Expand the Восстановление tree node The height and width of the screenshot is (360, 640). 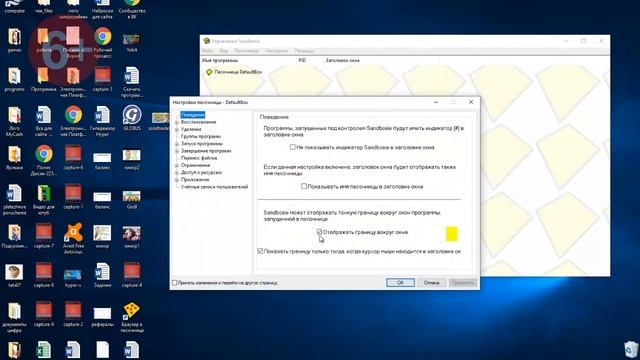pyautogui.click(x=177, y=122)
